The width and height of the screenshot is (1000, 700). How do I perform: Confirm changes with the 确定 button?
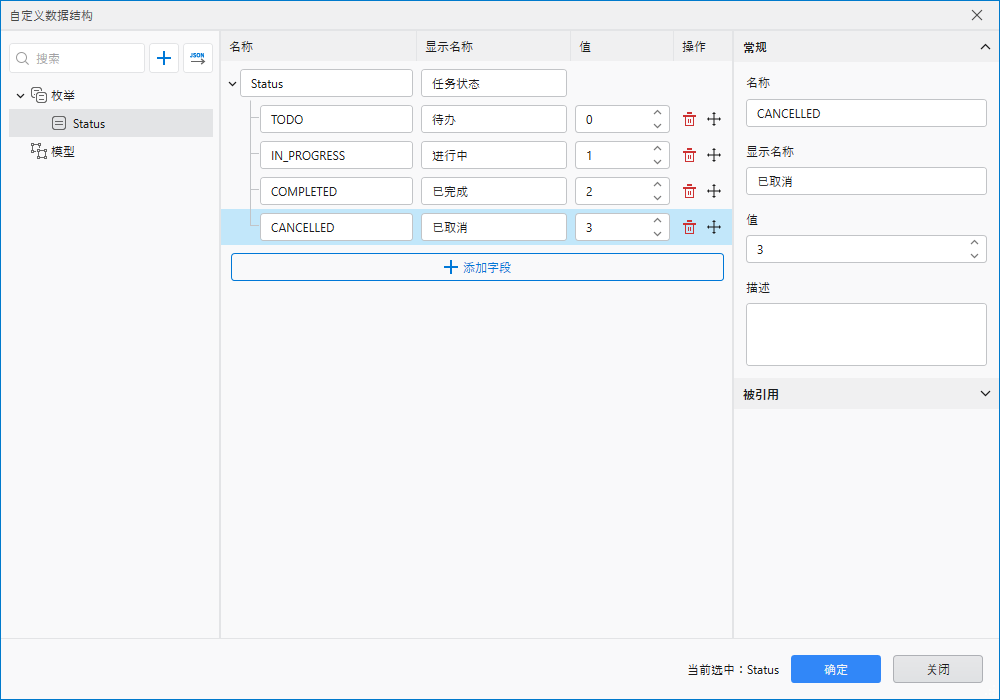(x=836, y=669)
